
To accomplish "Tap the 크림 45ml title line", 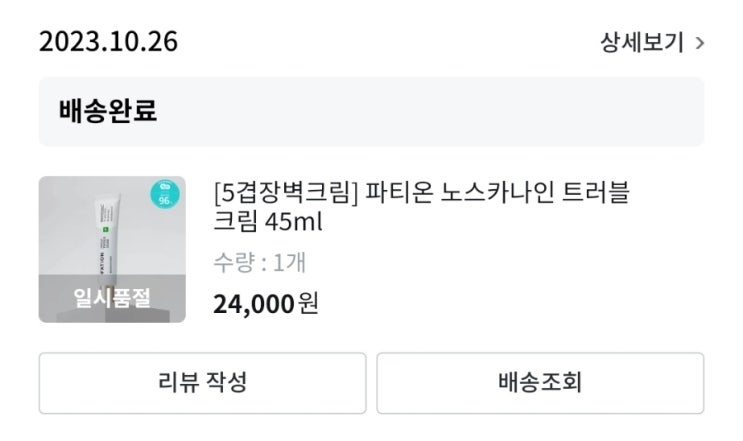I will click(x=269, y=221).
